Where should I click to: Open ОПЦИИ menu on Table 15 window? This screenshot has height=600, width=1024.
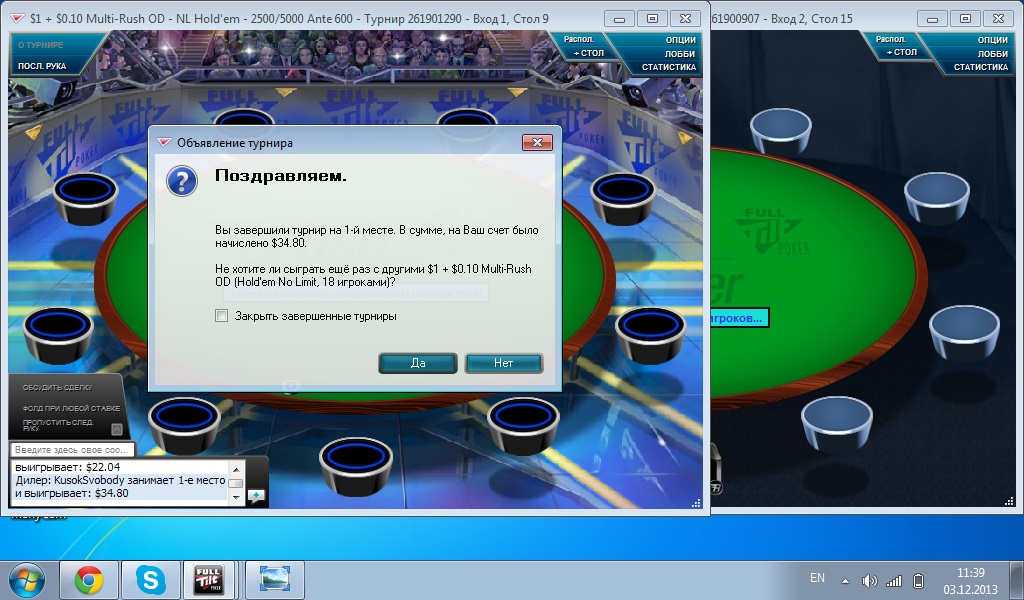point(993,40)
